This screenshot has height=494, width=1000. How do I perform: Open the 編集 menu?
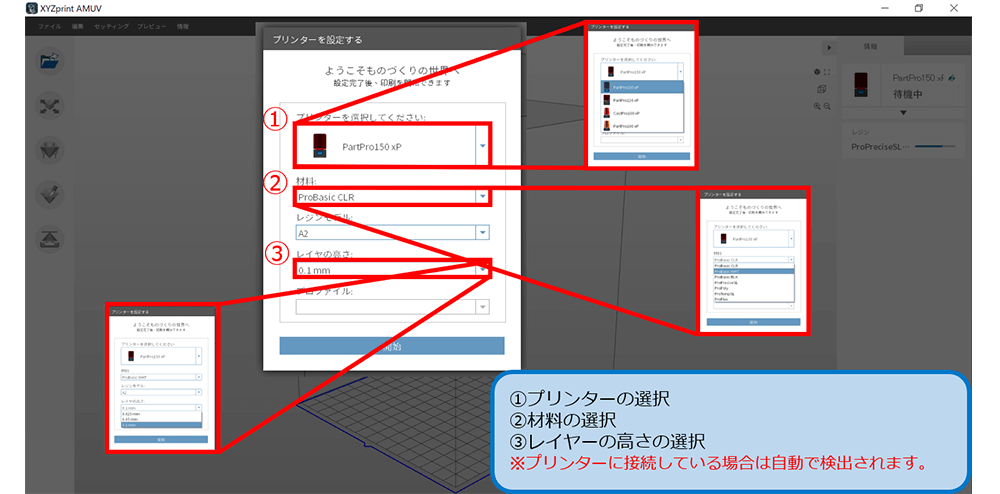tap(78, 27)
